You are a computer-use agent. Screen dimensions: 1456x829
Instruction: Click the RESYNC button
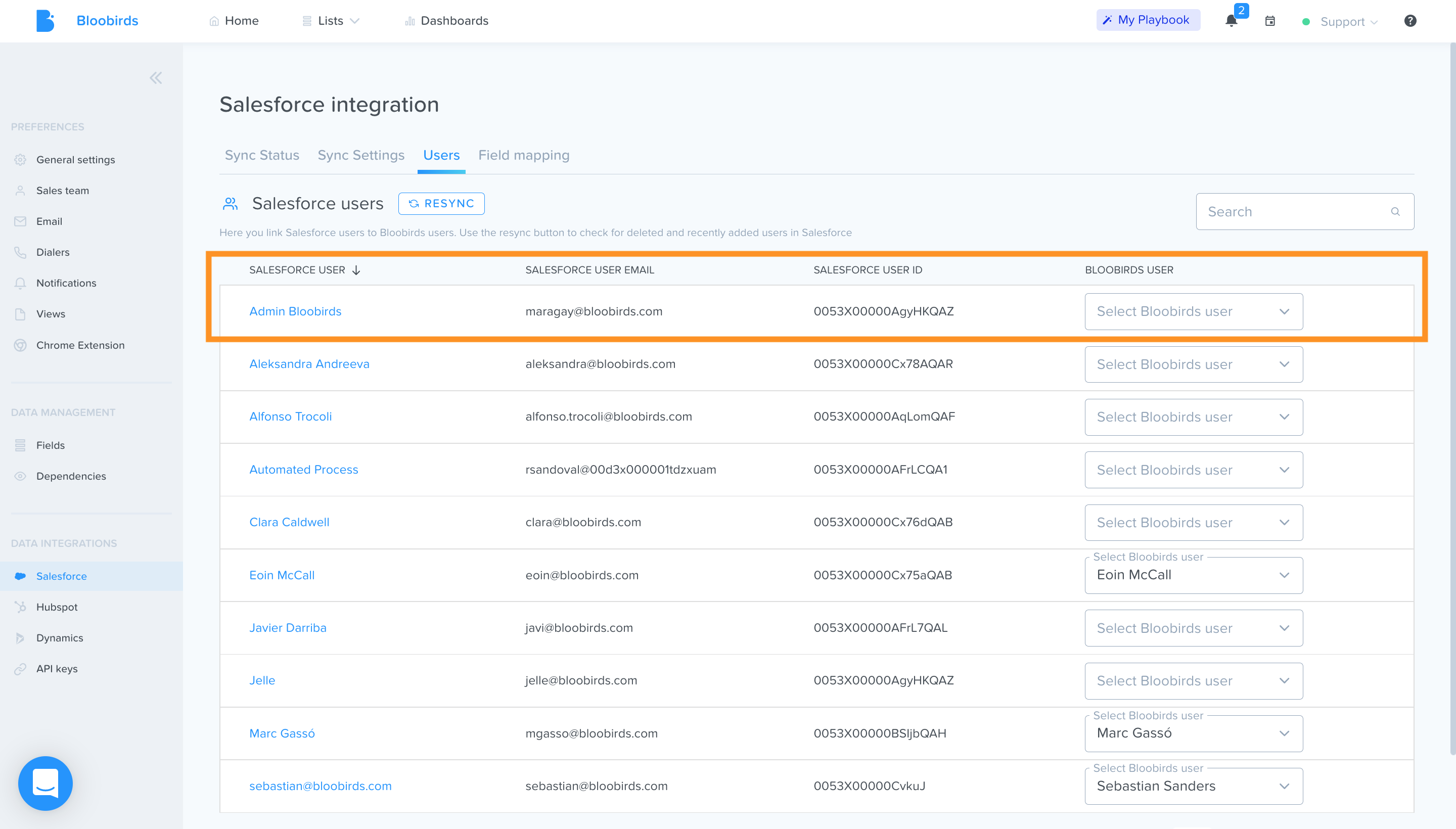441,204
